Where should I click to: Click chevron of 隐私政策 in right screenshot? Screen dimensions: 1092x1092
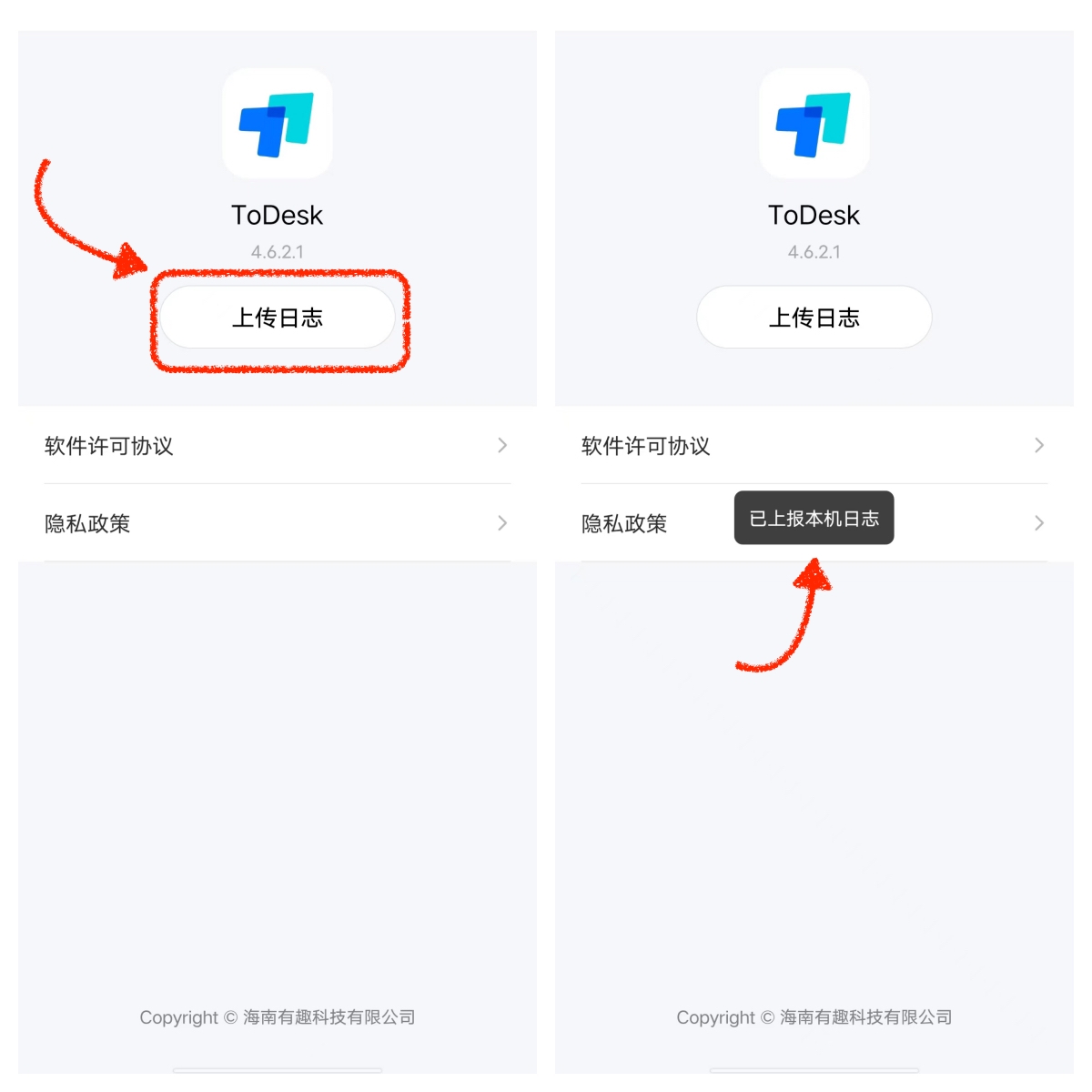coord(1039,522)
